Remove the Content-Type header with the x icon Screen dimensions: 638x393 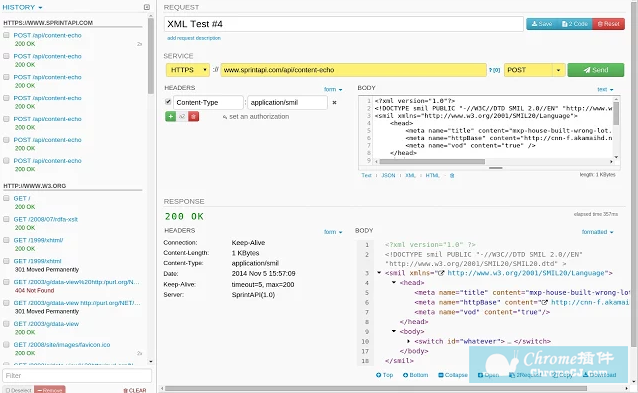(x=334, y=103)
